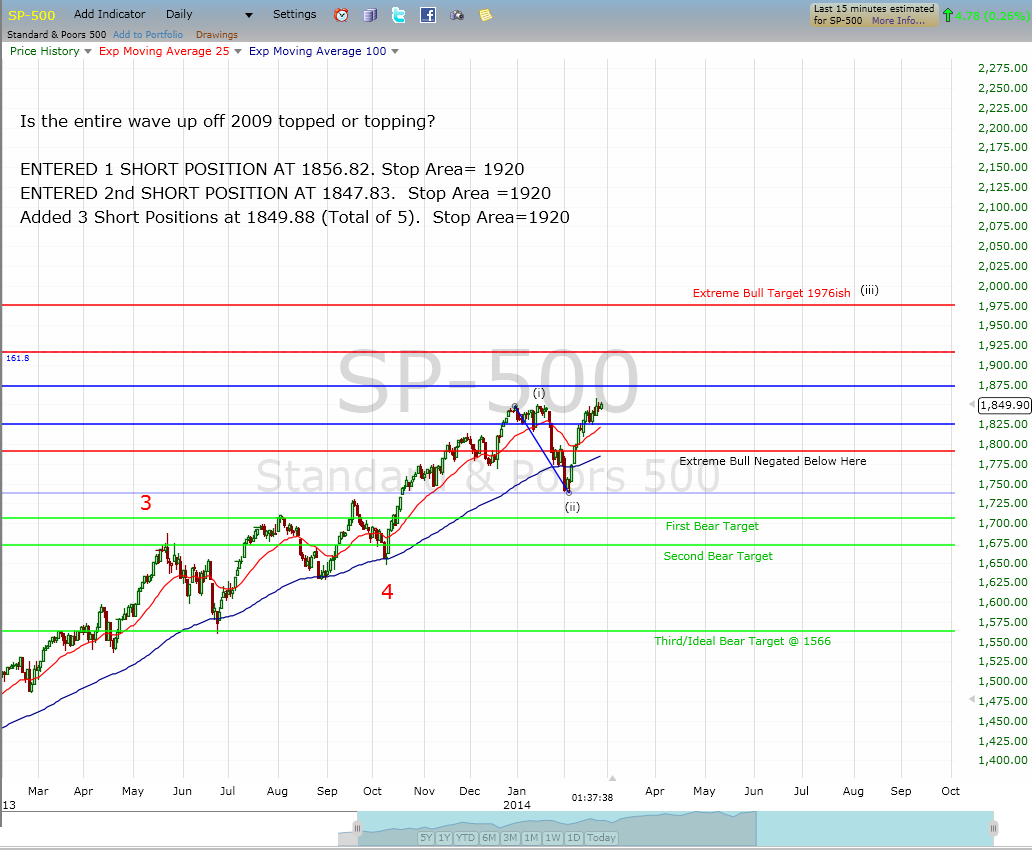This screenshot has height=850, width=1032.
Task: Open the Settings menu
Action: [x=294, y=14]
